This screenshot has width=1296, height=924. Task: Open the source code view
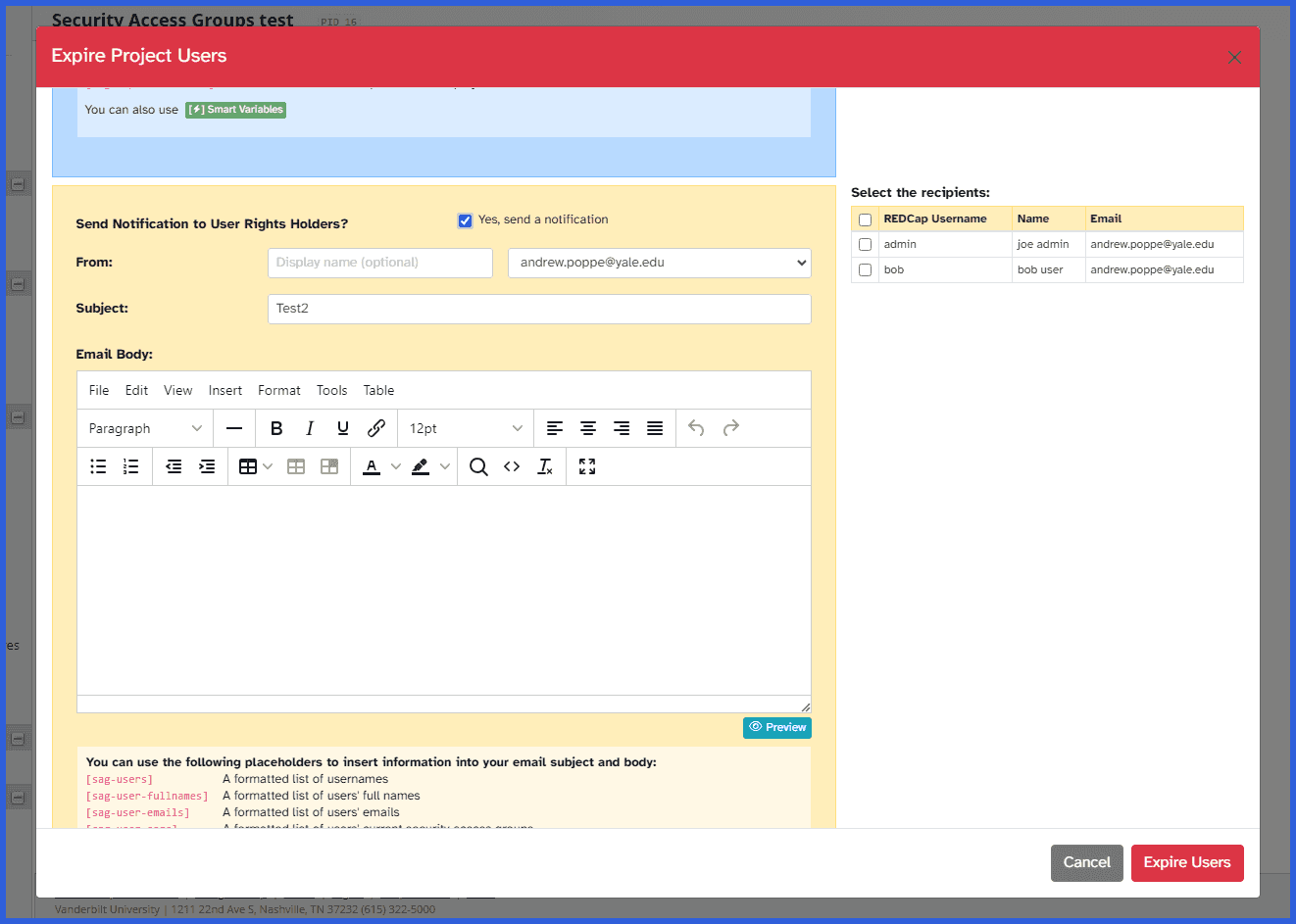coord(512,466)
